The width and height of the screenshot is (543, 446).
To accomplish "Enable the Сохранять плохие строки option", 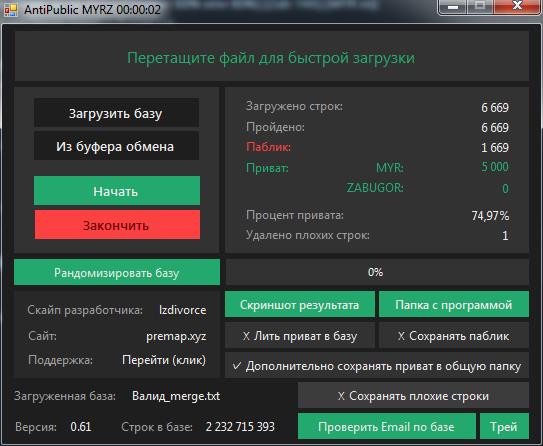I will click(413, 395).
